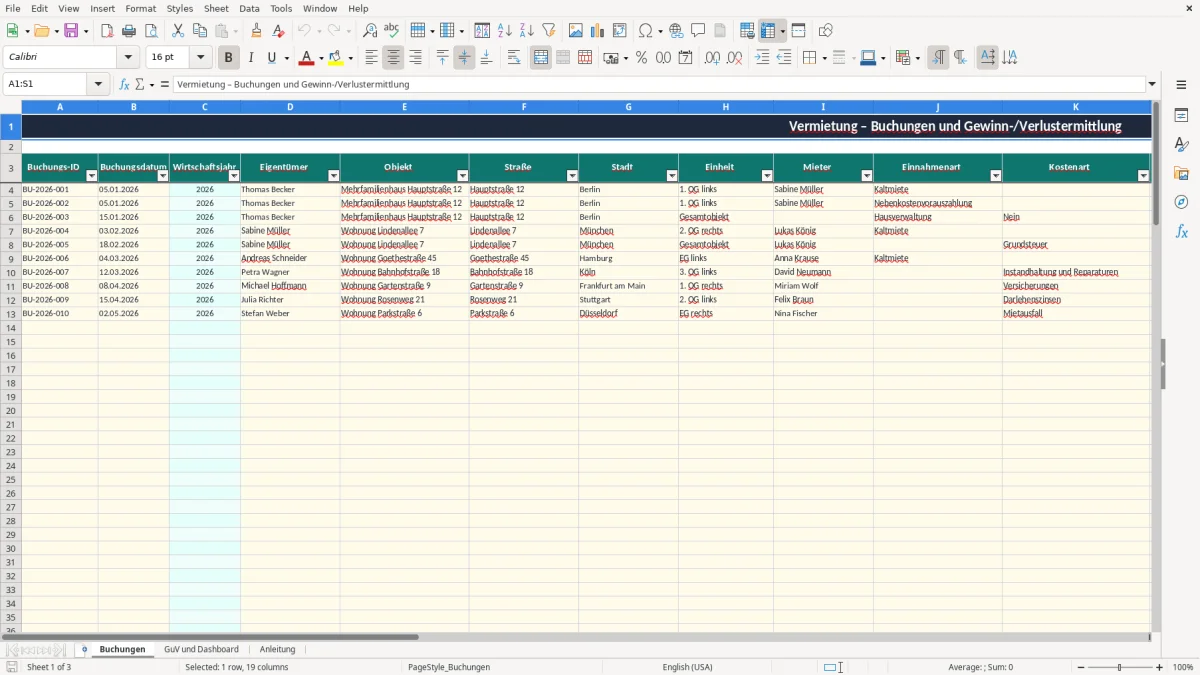The image size is (1200, 675).
Task: Toggle Align Left
Action: pos(371,58)
